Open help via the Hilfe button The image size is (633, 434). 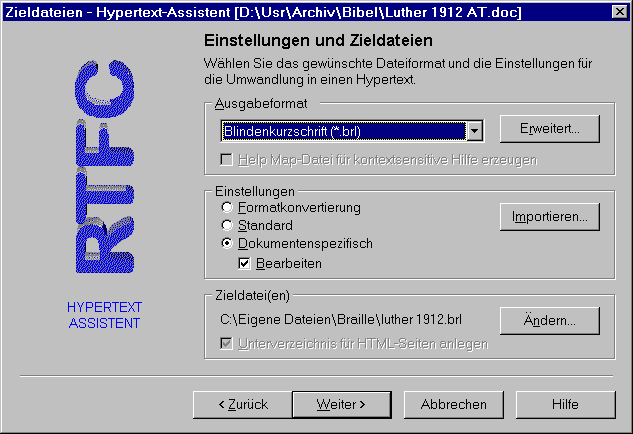tap(565, 404)
